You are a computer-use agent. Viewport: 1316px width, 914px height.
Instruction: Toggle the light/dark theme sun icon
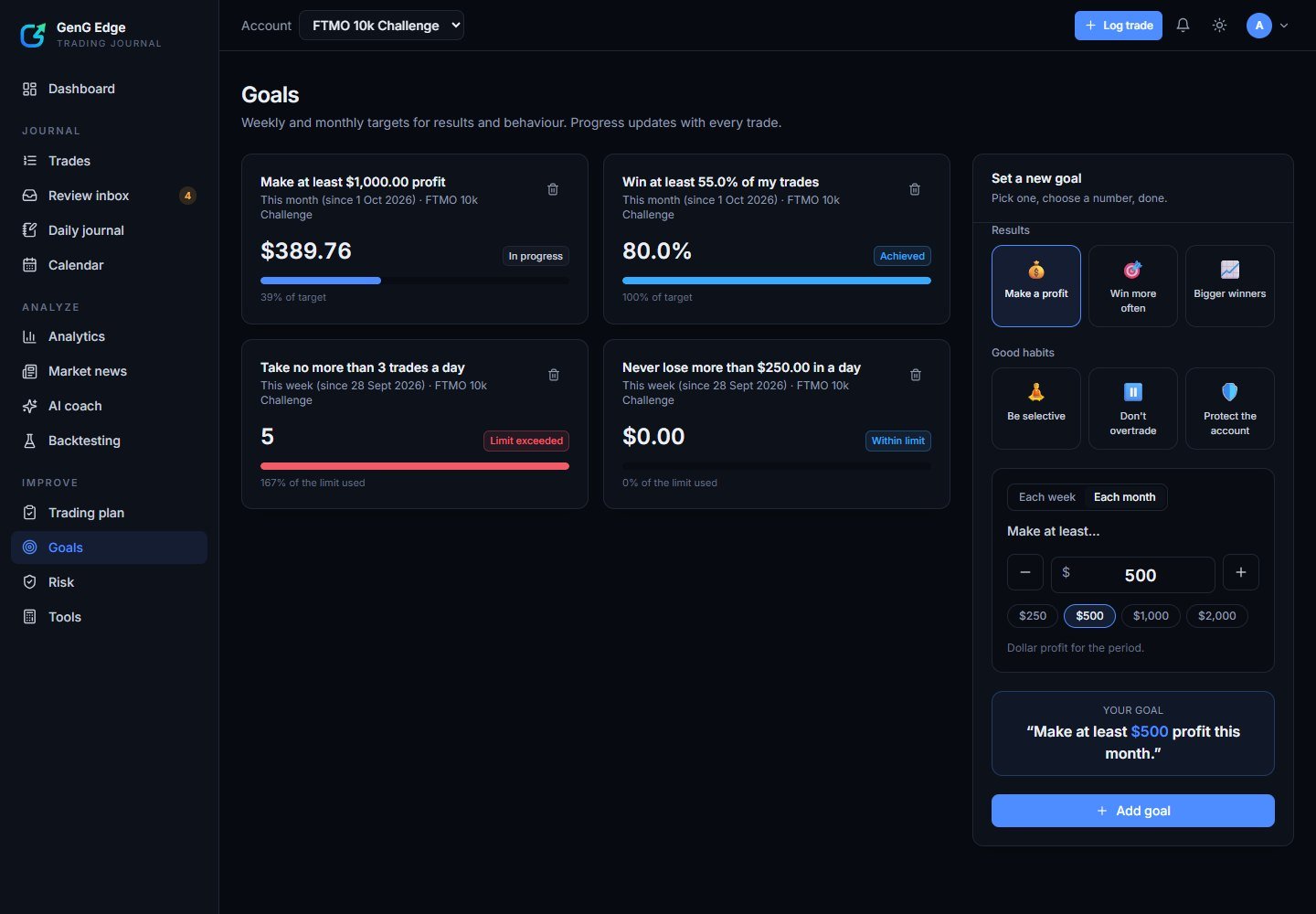[x=1219, y=26]
